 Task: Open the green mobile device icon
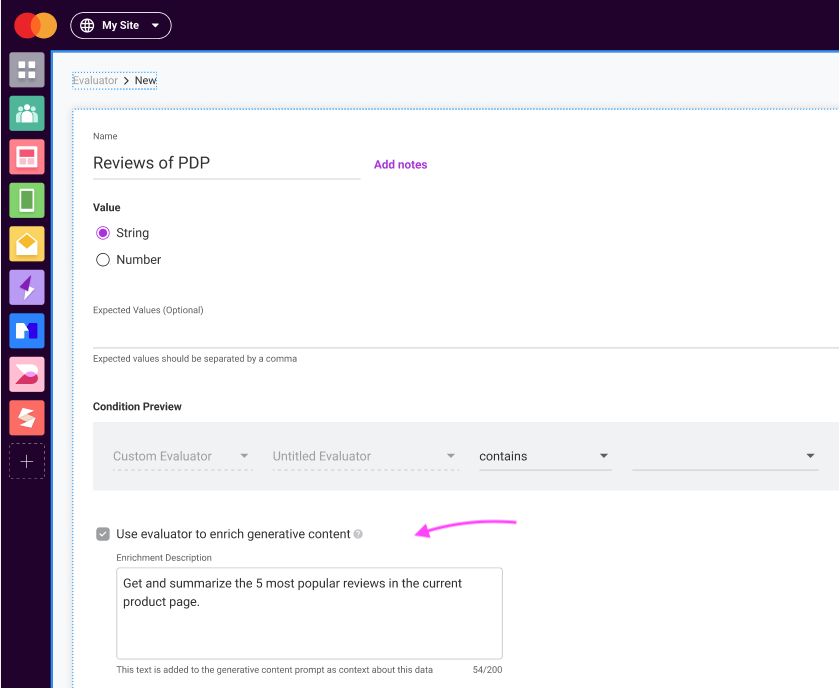point(27,200)
